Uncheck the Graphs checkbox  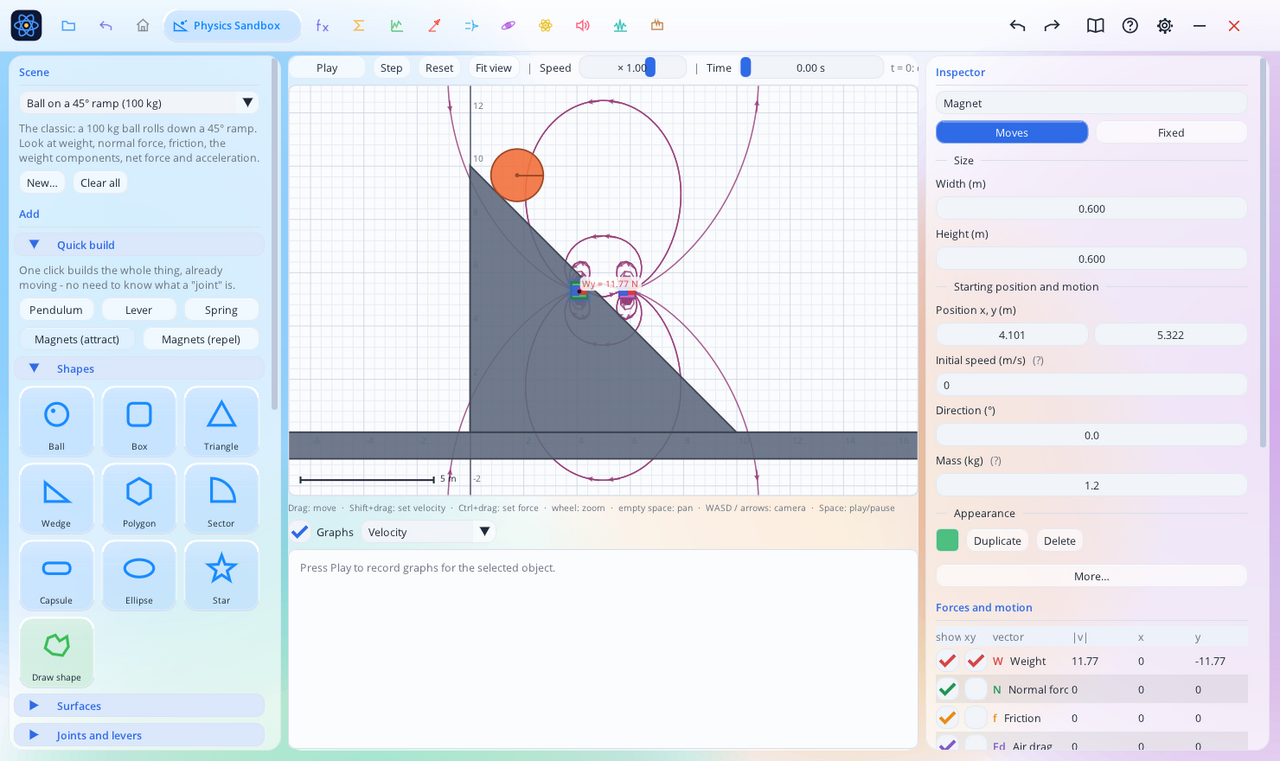[x=300, y=532]
